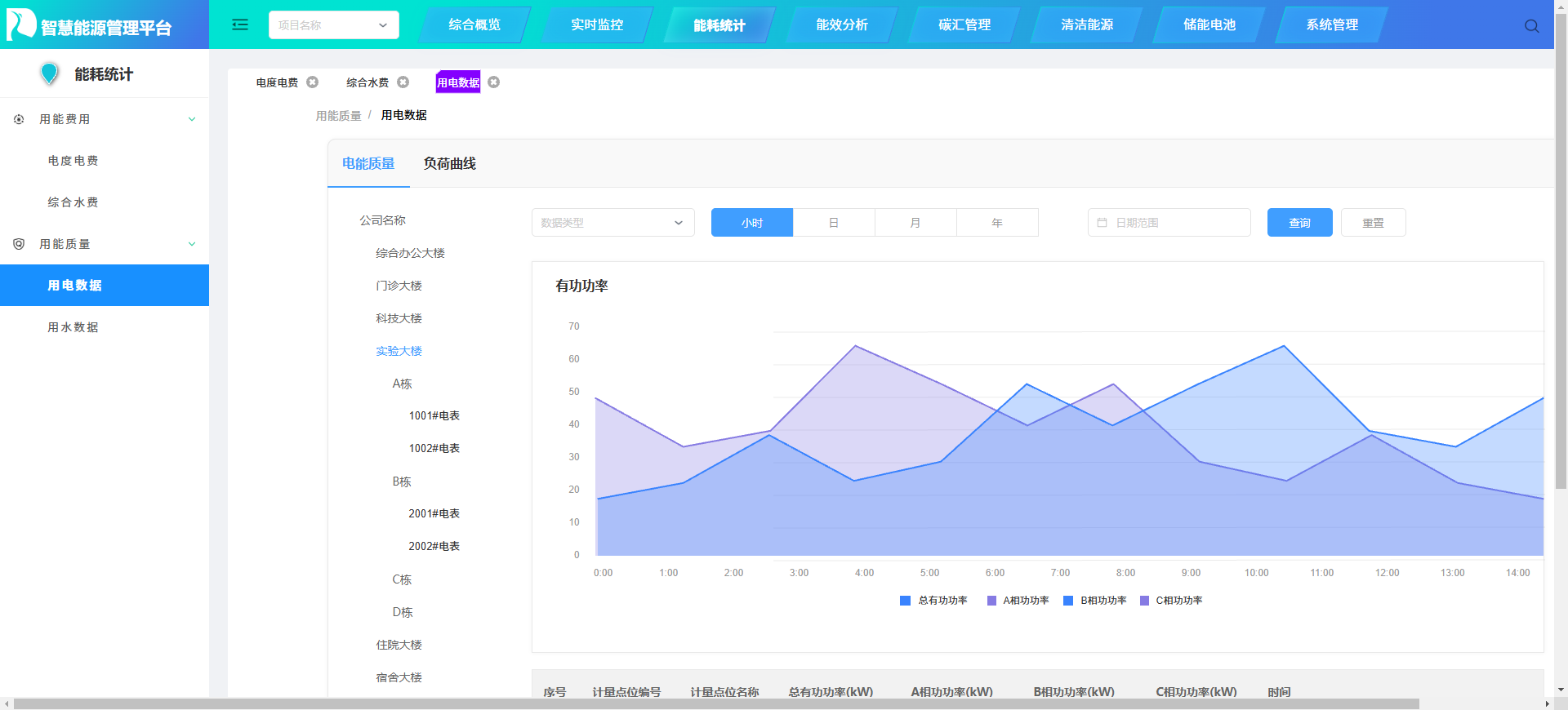Click the 查询 button
Viewport: 1568px width, 710px height.
pos(1300,222)
